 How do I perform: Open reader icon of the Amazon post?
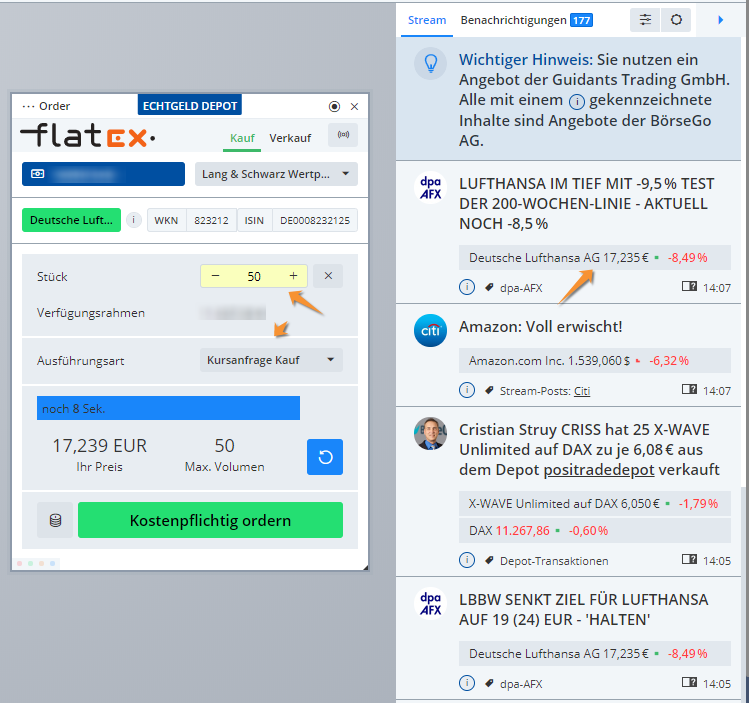point(689,390)
